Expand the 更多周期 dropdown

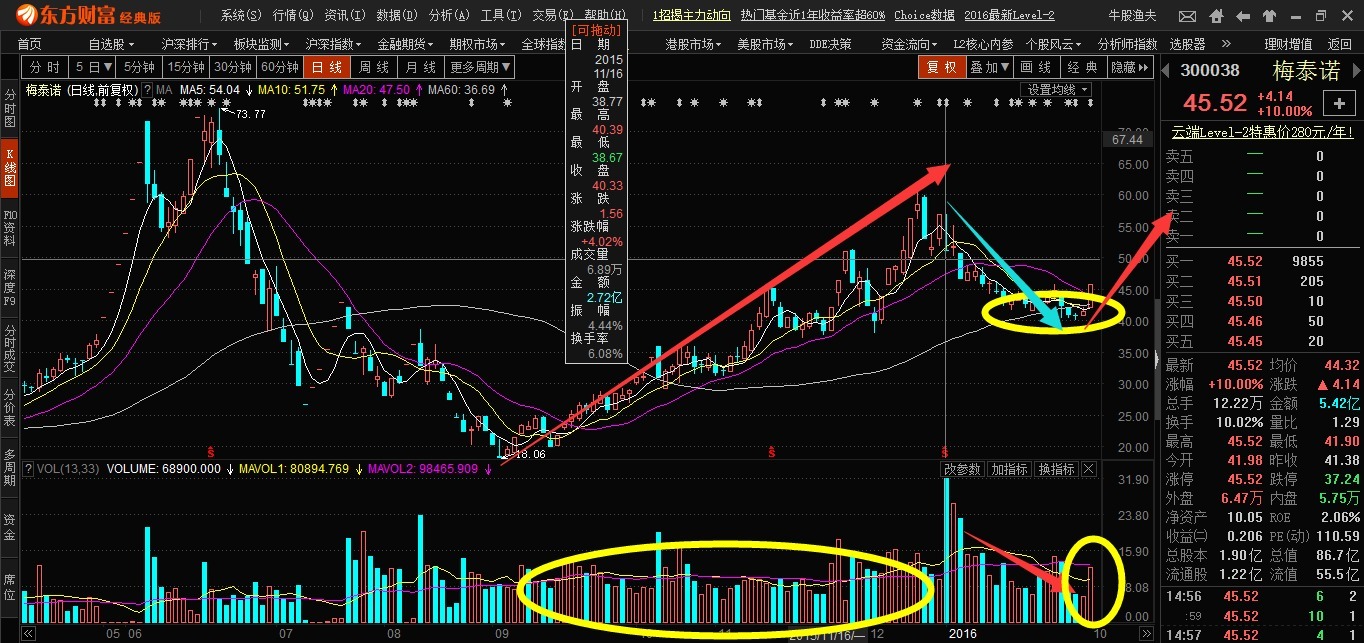tap(480, 67)
